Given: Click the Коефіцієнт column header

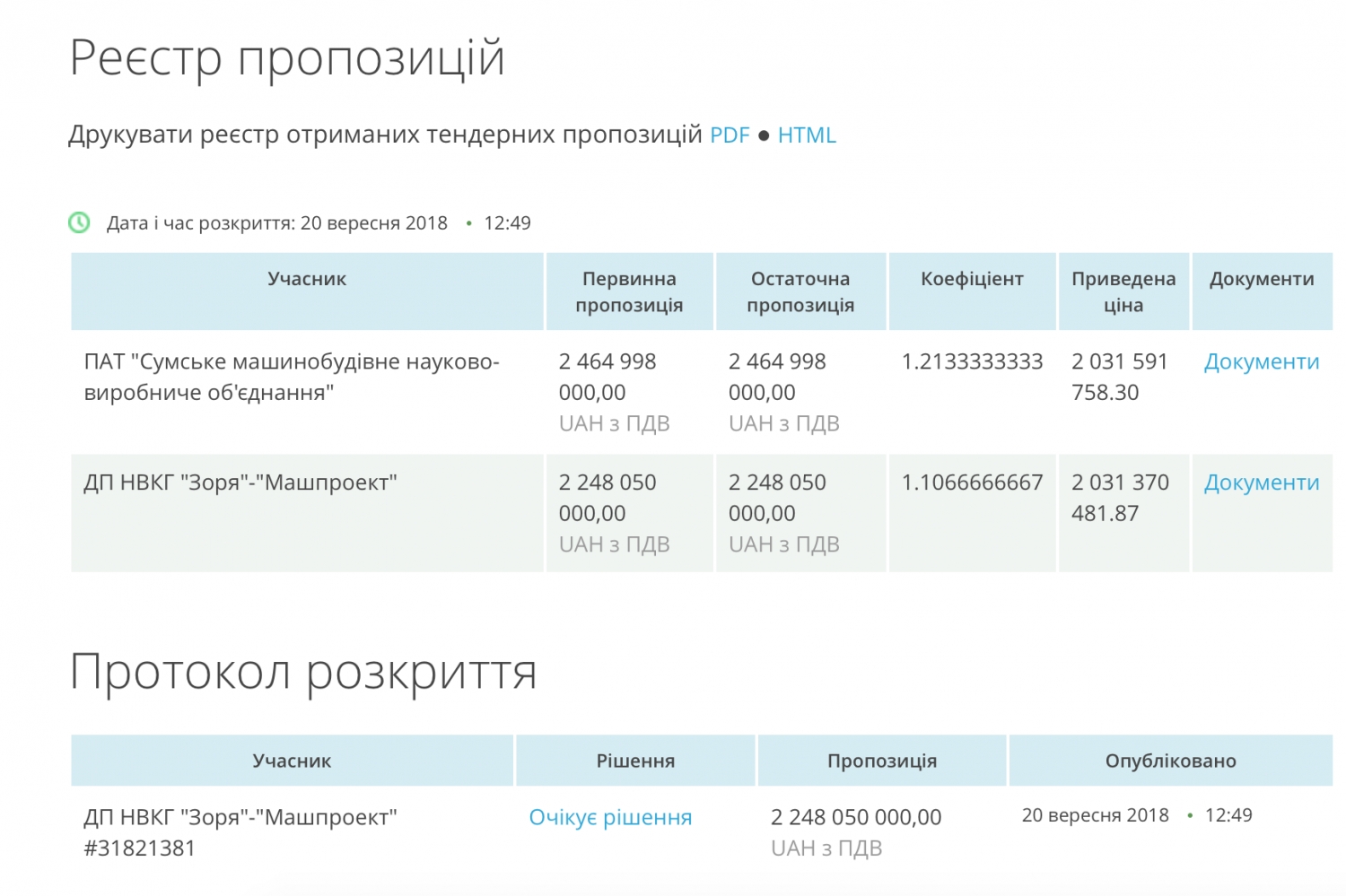Looking at the screenshot, I should tap(971, 279).
